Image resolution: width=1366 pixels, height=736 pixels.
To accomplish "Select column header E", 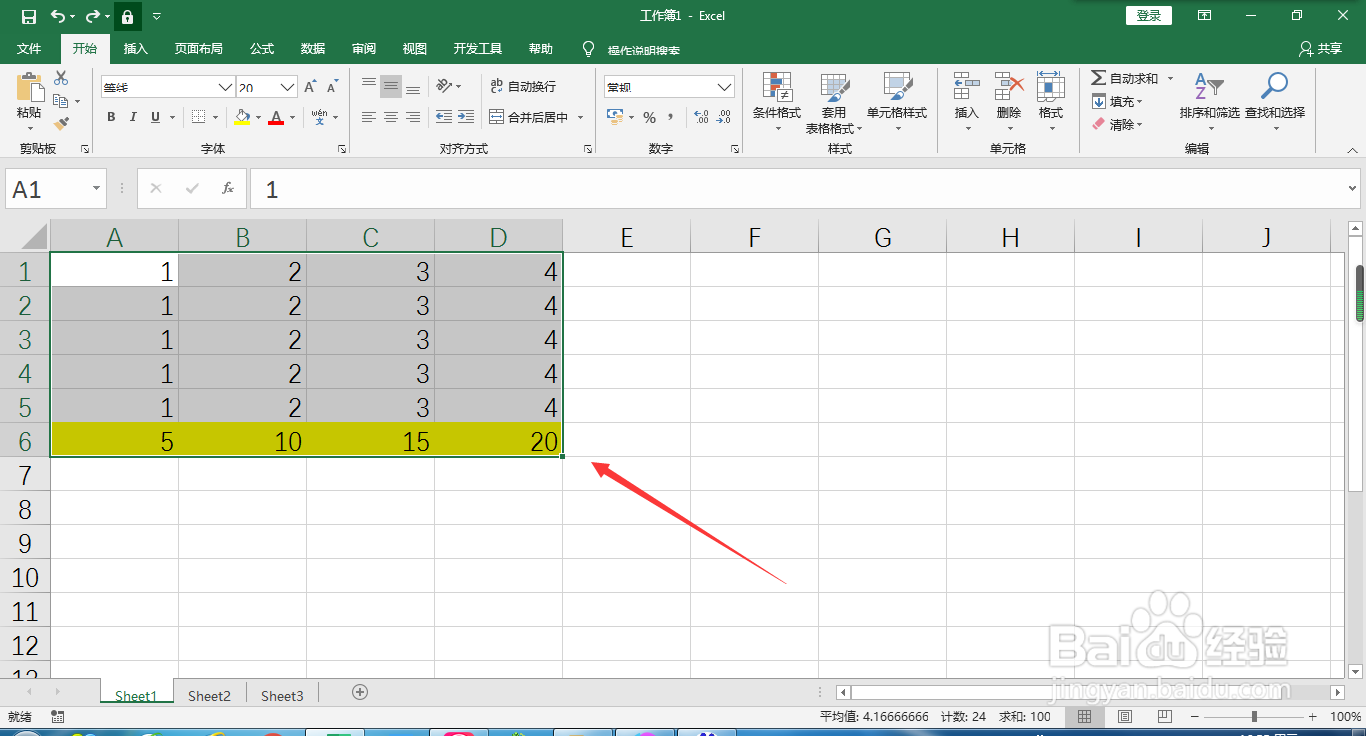I will (627, 237).
